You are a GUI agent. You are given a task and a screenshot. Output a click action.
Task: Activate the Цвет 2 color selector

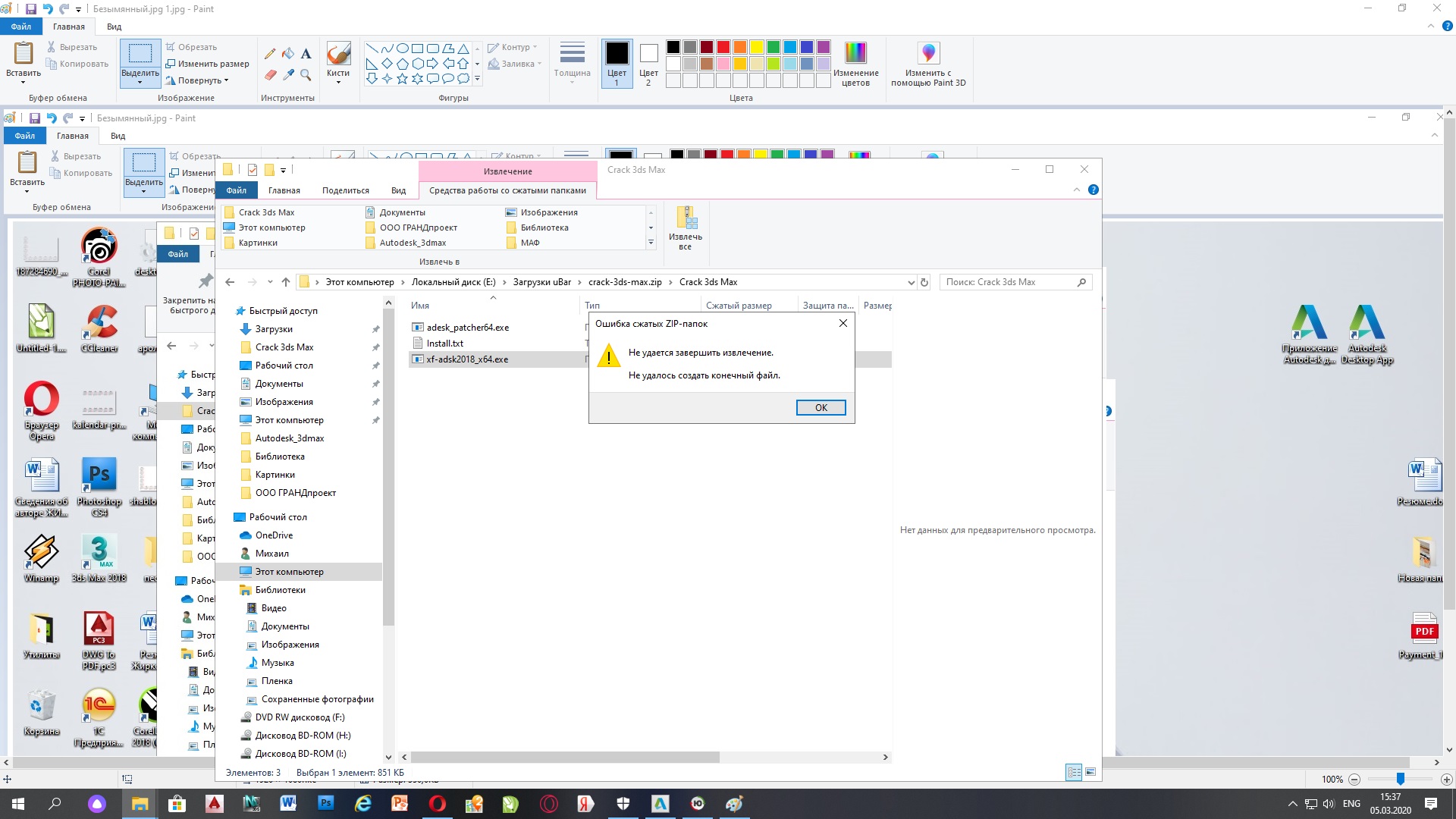(648, 64)
